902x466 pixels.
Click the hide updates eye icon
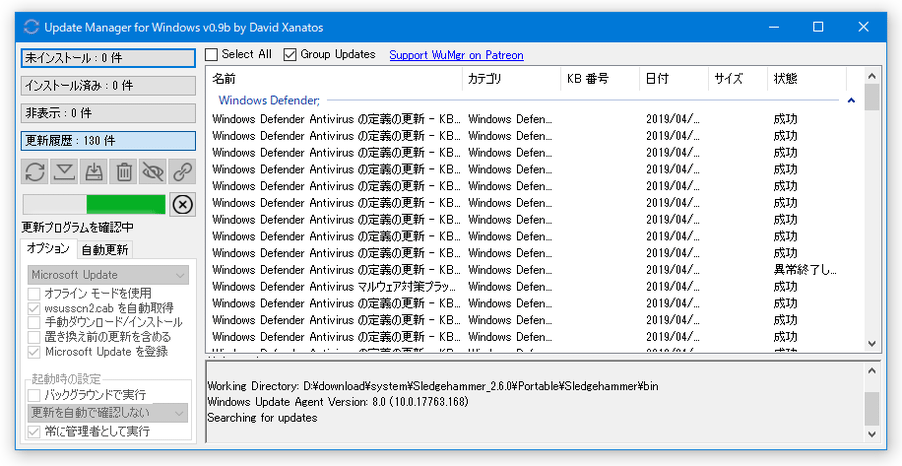coord(152,171)
